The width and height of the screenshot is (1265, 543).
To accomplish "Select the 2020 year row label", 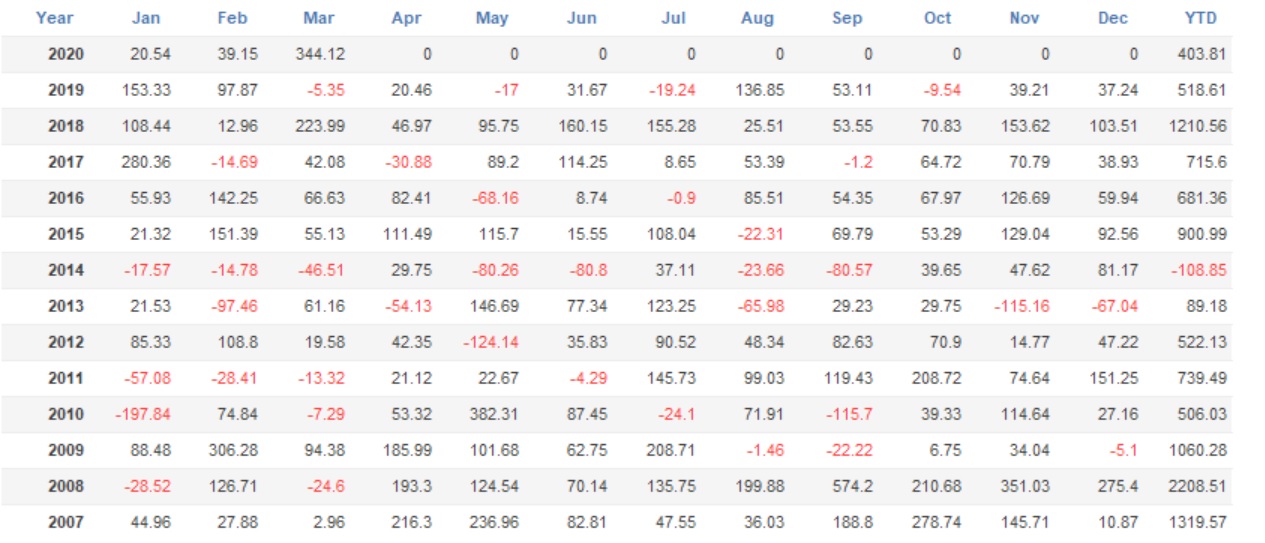I will pyautogui.click(x=66, y=54).
